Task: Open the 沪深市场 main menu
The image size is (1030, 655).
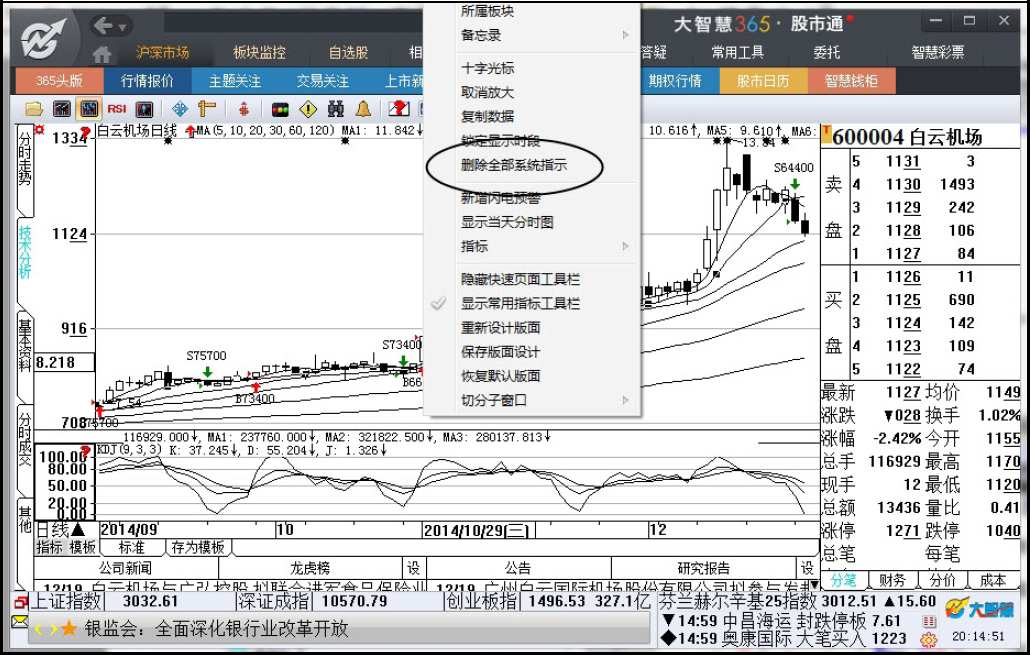Action: tap(162, 53)
